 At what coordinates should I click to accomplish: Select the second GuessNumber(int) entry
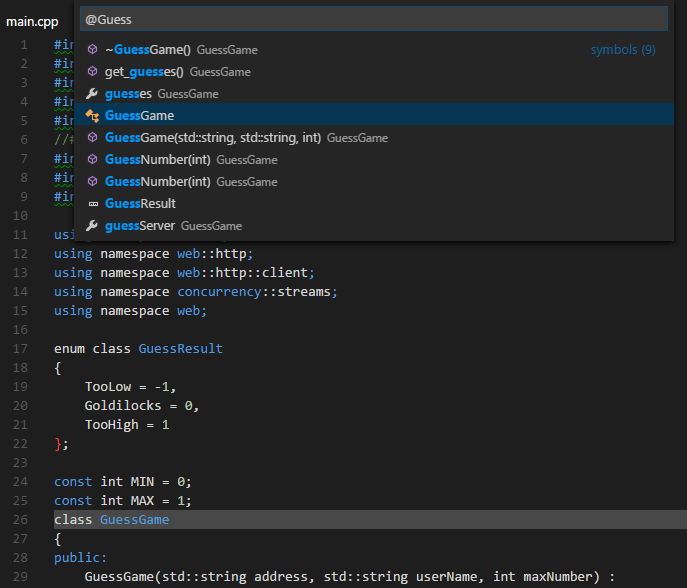(x=157, y=181)
